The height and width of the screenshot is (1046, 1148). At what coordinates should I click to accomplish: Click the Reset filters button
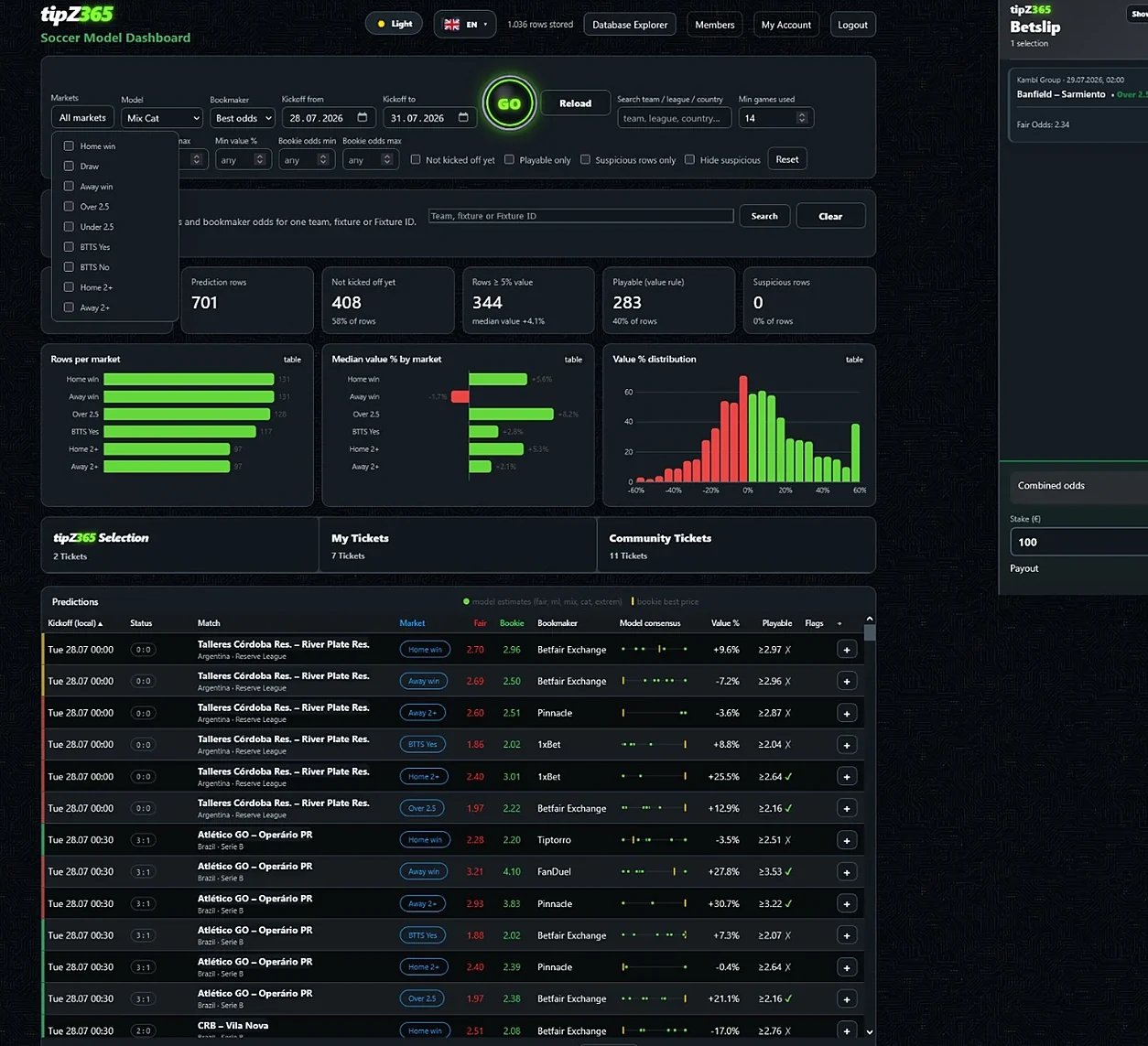787,159
